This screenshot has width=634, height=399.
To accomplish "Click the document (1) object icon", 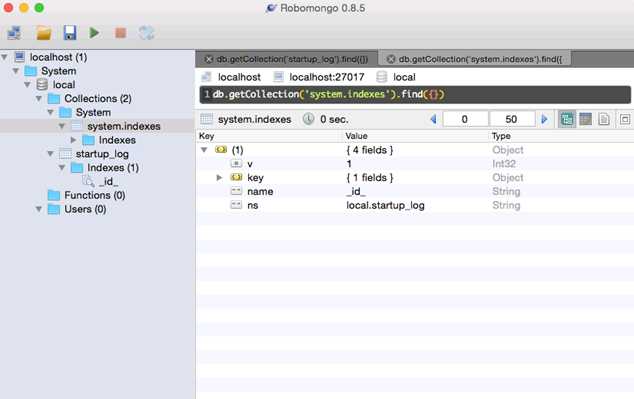I will point(221,150).
